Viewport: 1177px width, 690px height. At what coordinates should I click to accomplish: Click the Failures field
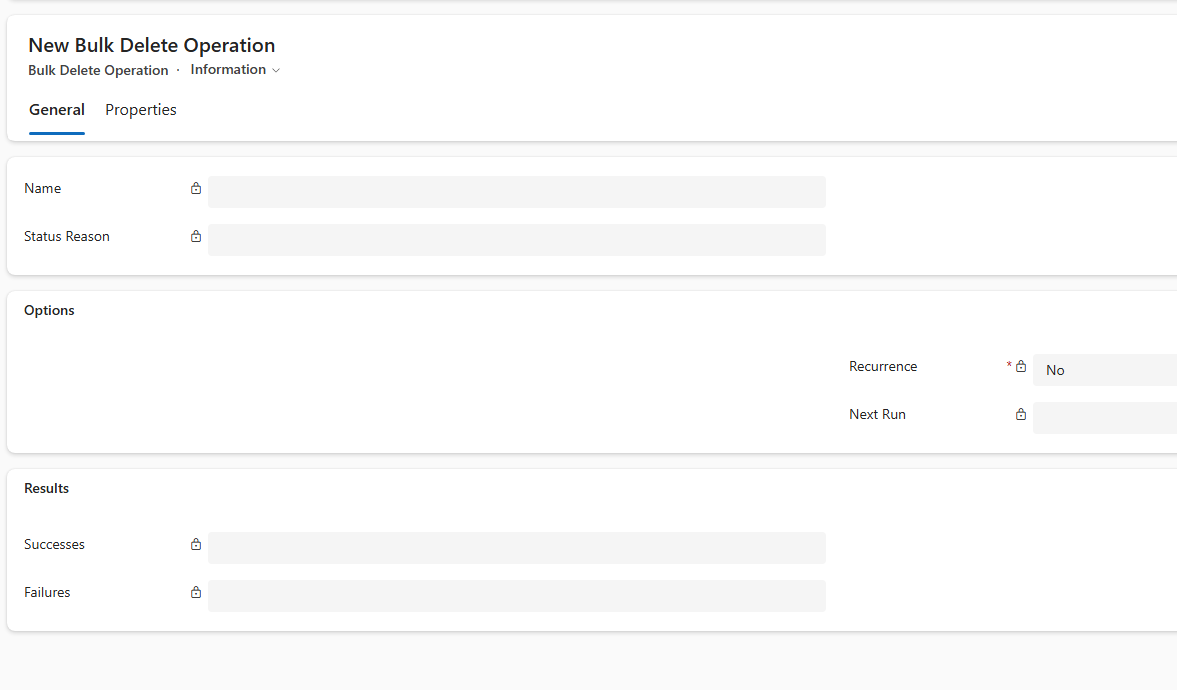coord(516,596)
